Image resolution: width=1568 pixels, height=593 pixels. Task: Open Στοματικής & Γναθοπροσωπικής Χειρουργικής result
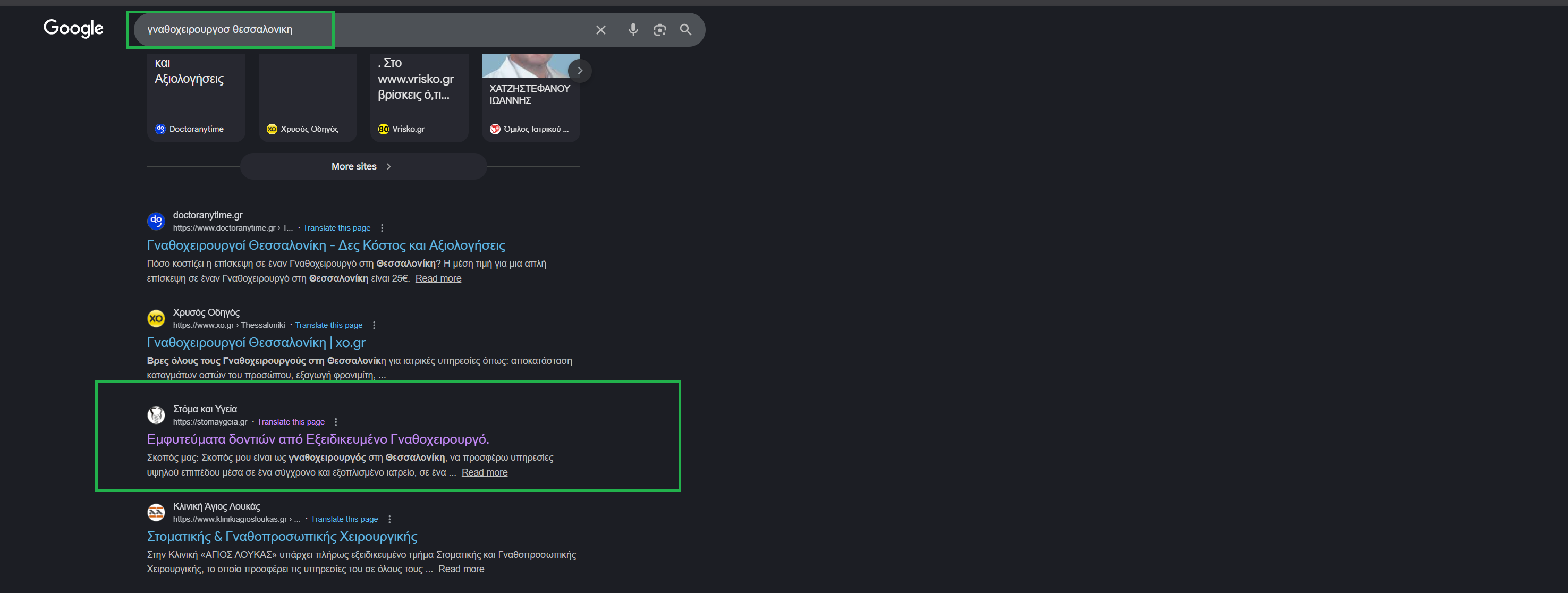tap(282, 536)
